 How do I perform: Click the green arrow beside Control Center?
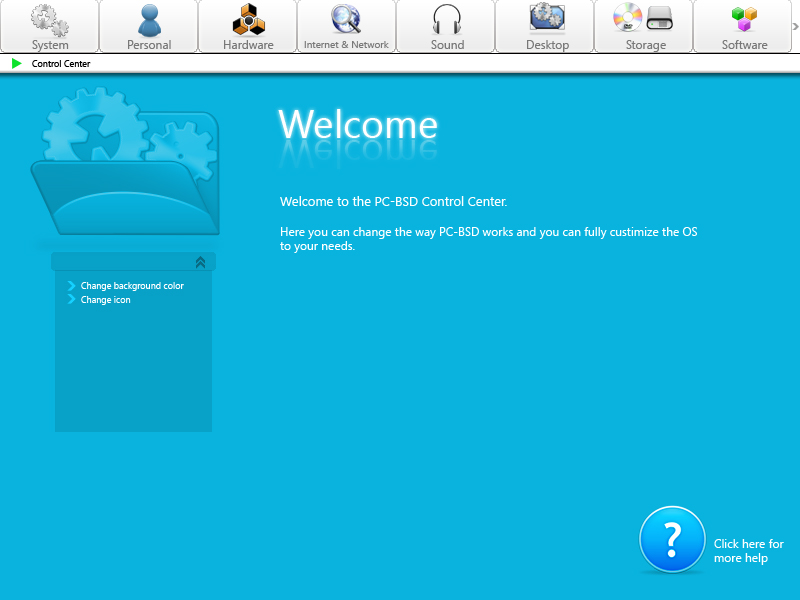[16, 63]
